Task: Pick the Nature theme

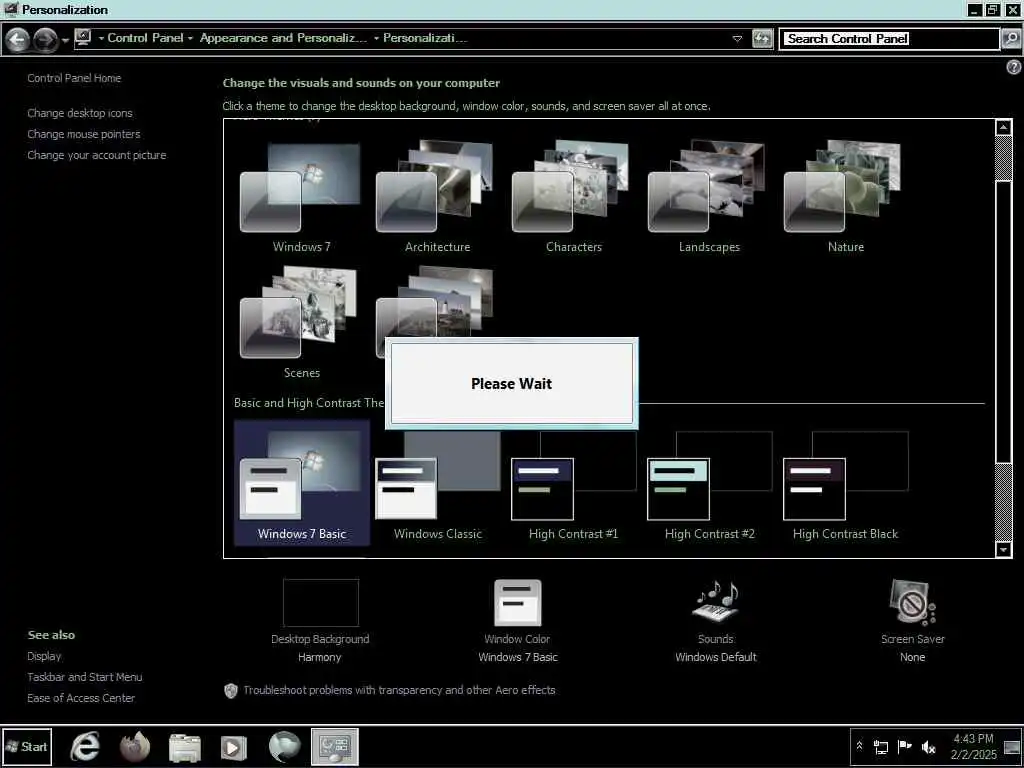Action: (845, 198)
